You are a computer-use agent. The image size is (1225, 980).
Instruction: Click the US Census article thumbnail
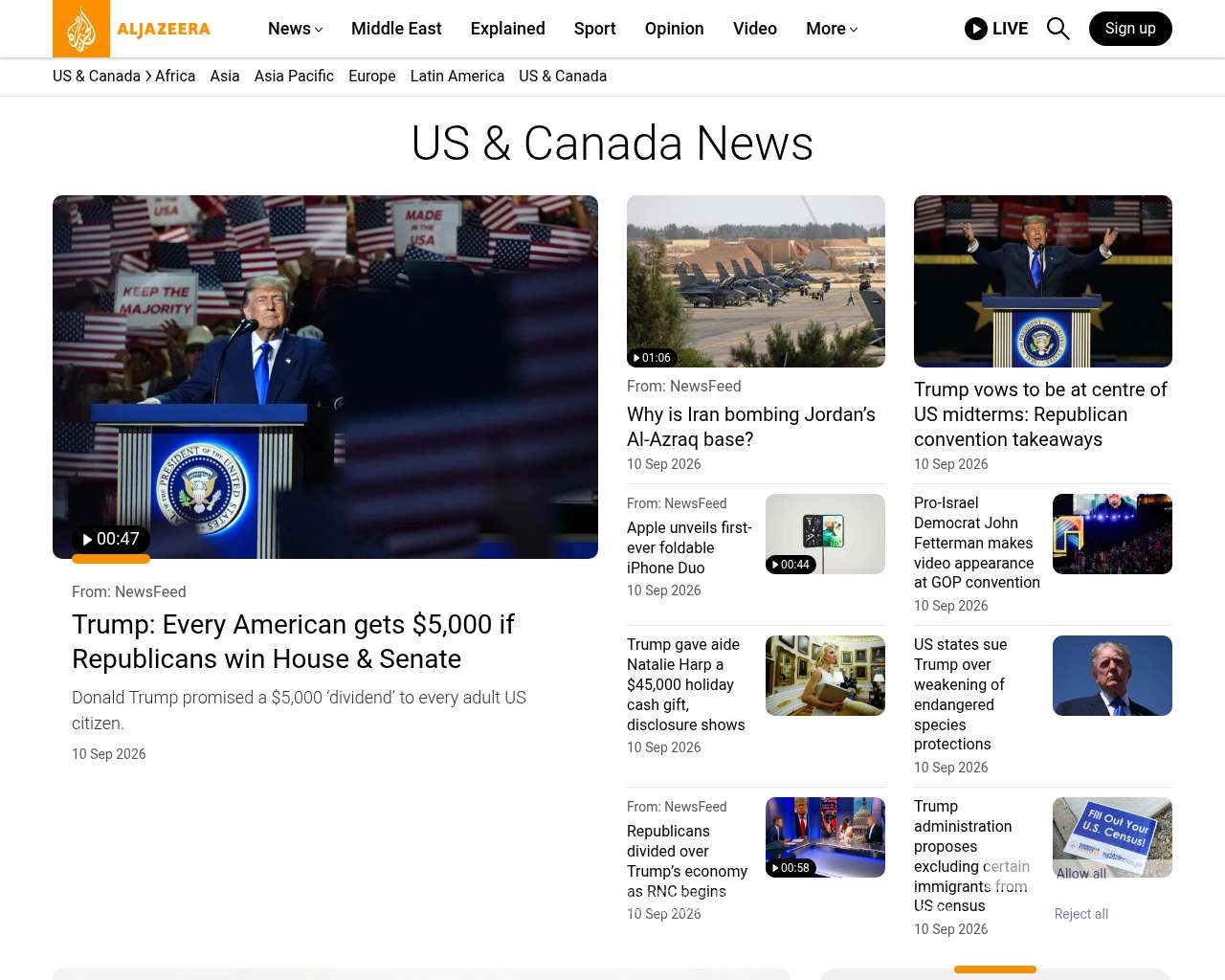(x=1112, y=837)
